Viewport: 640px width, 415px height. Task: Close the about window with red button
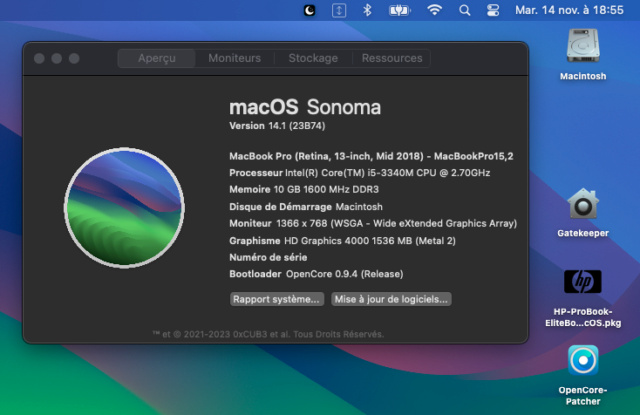pyautogui.click(x=39, y=58)
